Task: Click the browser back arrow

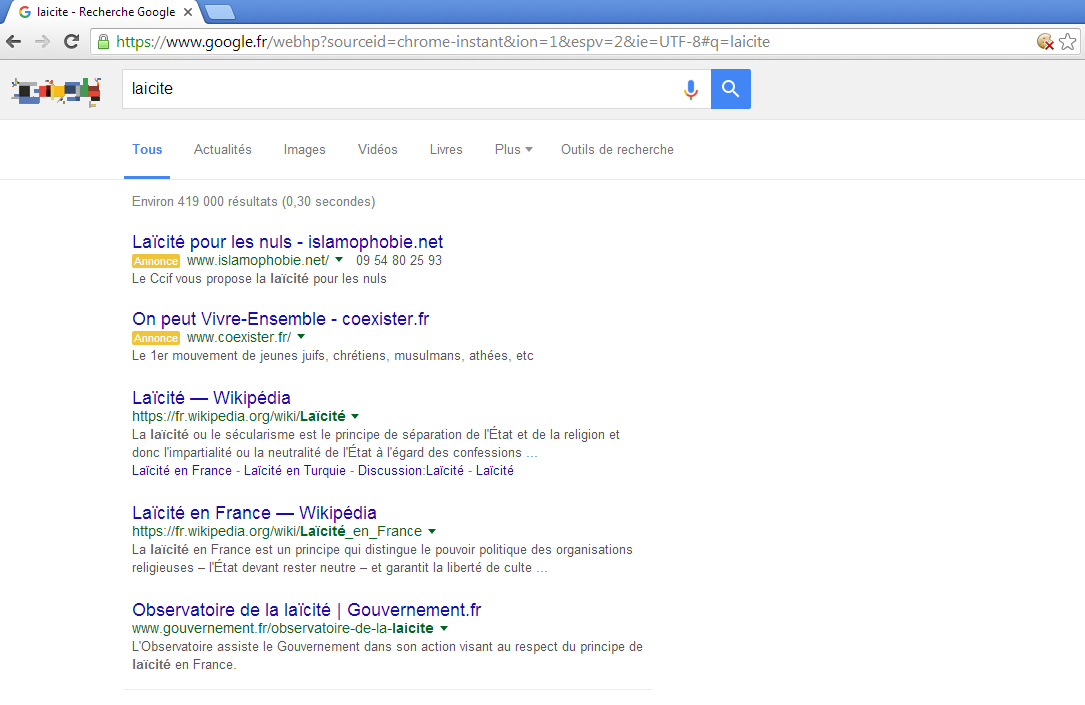Action: 13,42
